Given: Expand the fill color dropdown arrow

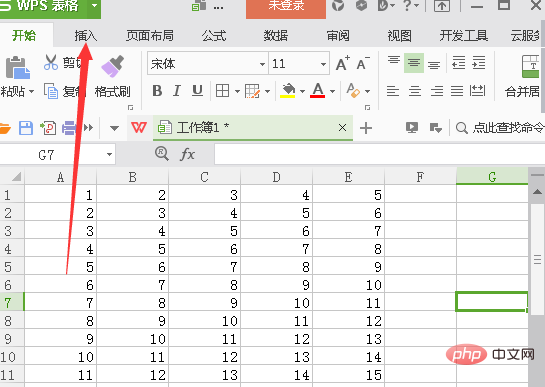Looking at the screenshot, I should tap(302, 91).
